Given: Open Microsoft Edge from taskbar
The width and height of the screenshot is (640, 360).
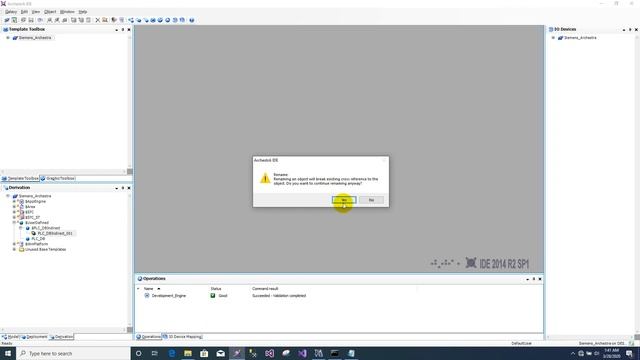Looking at the screenshot, I should click(172, 353).
